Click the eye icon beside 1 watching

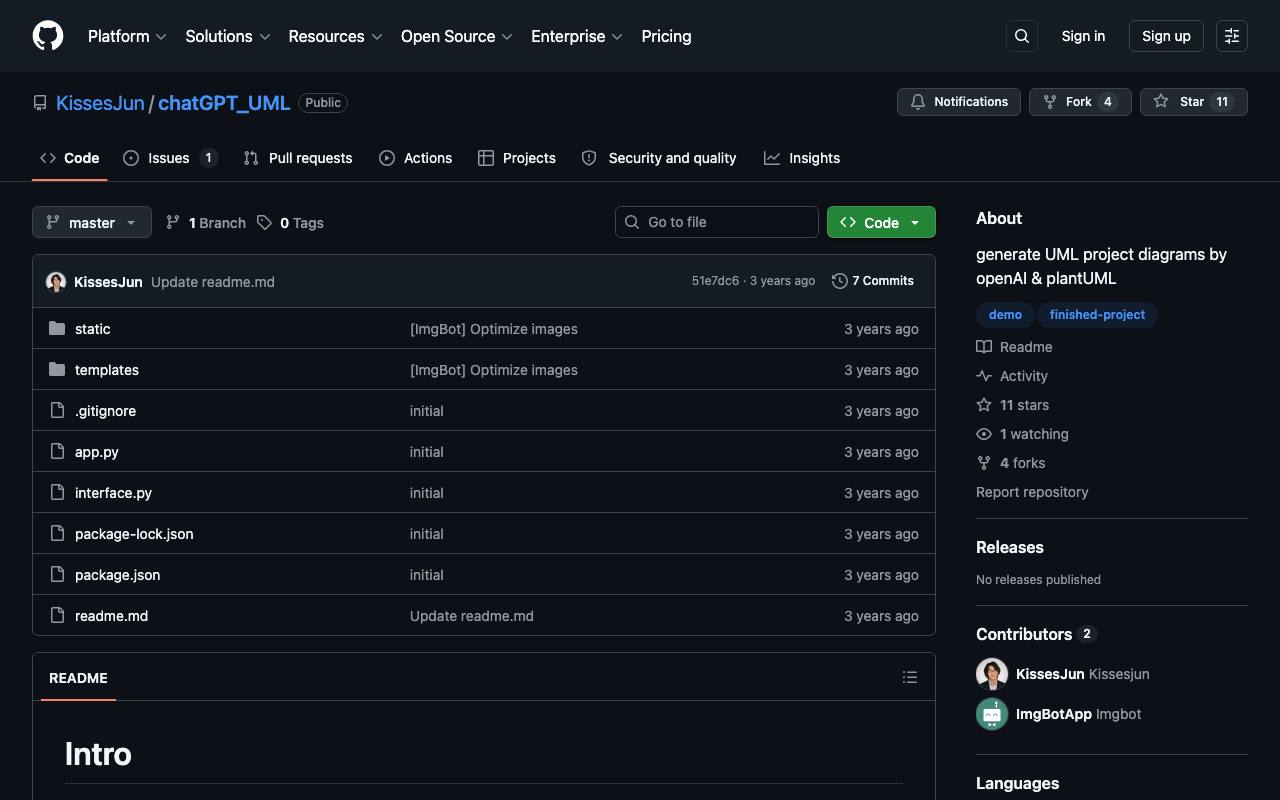tap(984, 434)
